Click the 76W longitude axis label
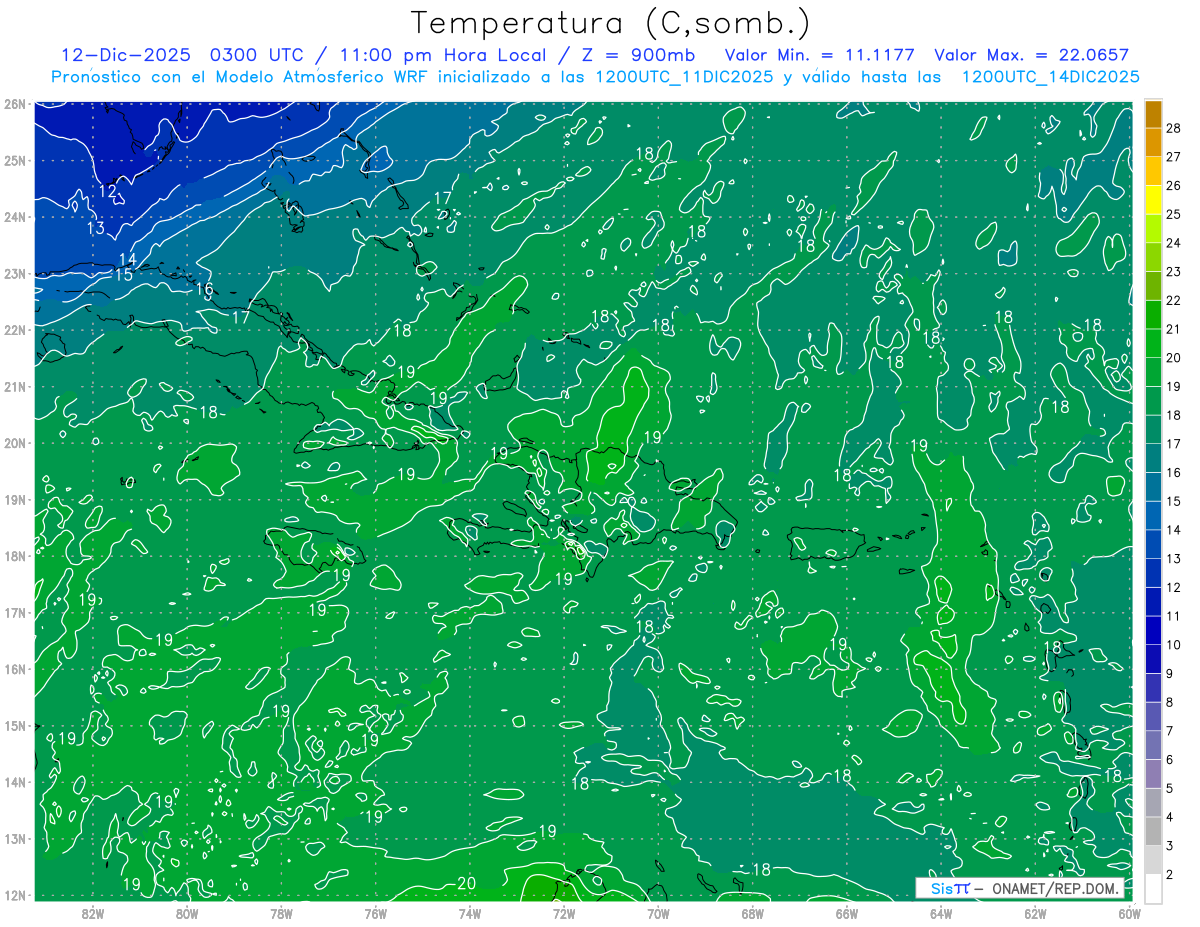Viewport: 1200px width, 927px height. [376, 913]
